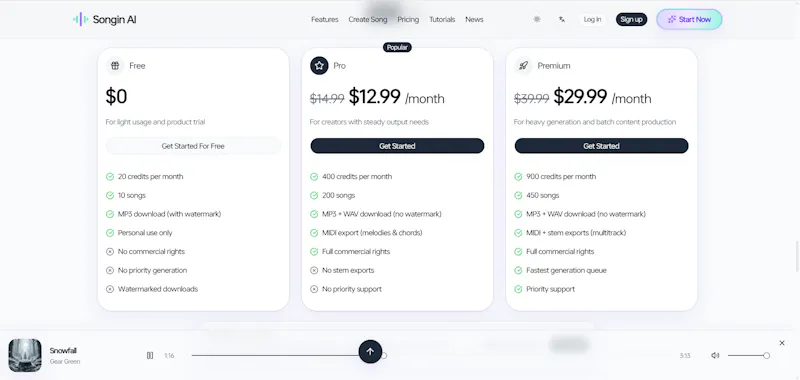The height and width of the screenshot is (380, 800).
Task: Click check icon beside 400 credits per month
Action: (x=314, y=176)
